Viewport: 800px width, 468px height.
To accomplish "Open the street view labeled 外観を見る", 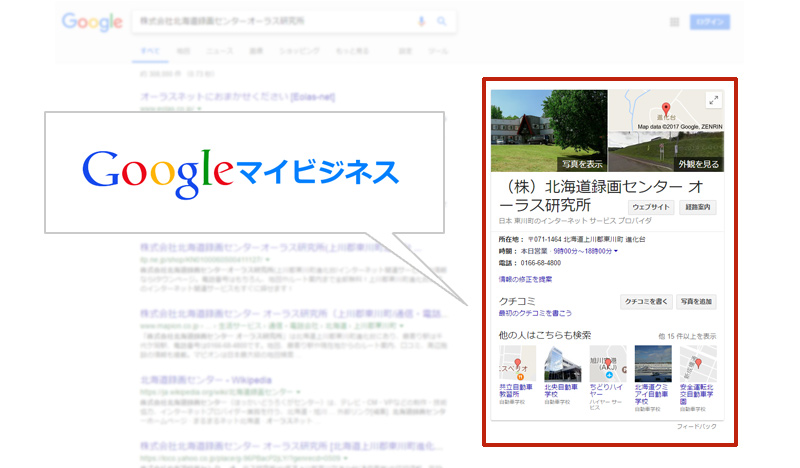I will pos(666,152).
